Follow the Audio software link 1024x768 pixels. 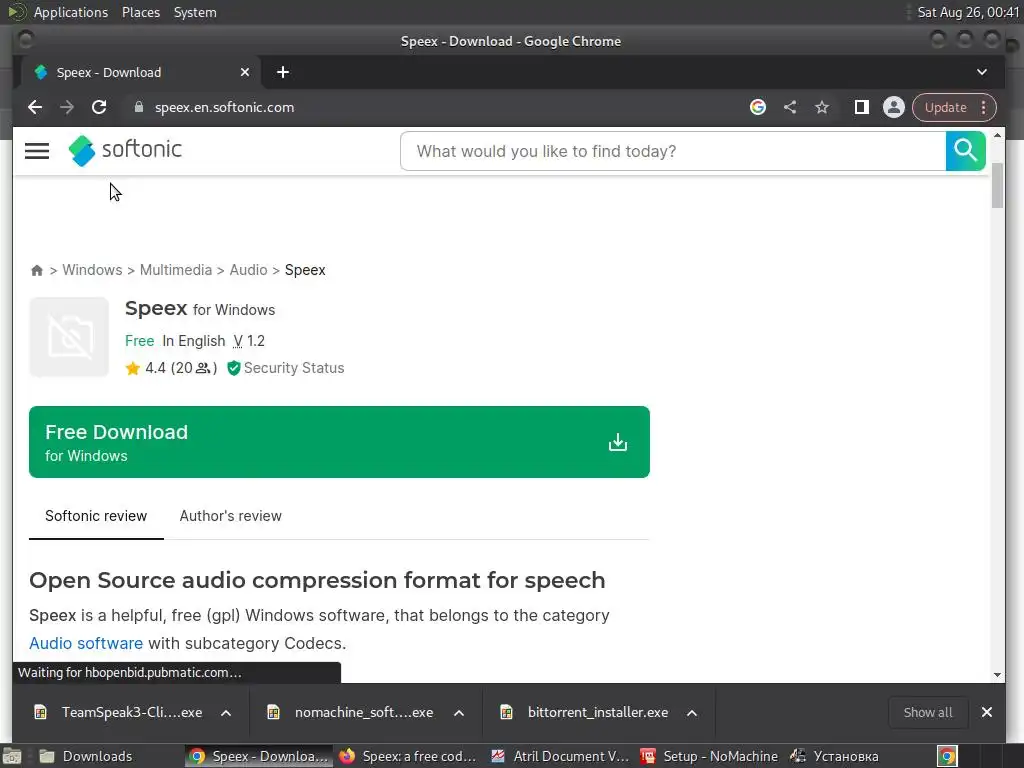pos(86,643)
